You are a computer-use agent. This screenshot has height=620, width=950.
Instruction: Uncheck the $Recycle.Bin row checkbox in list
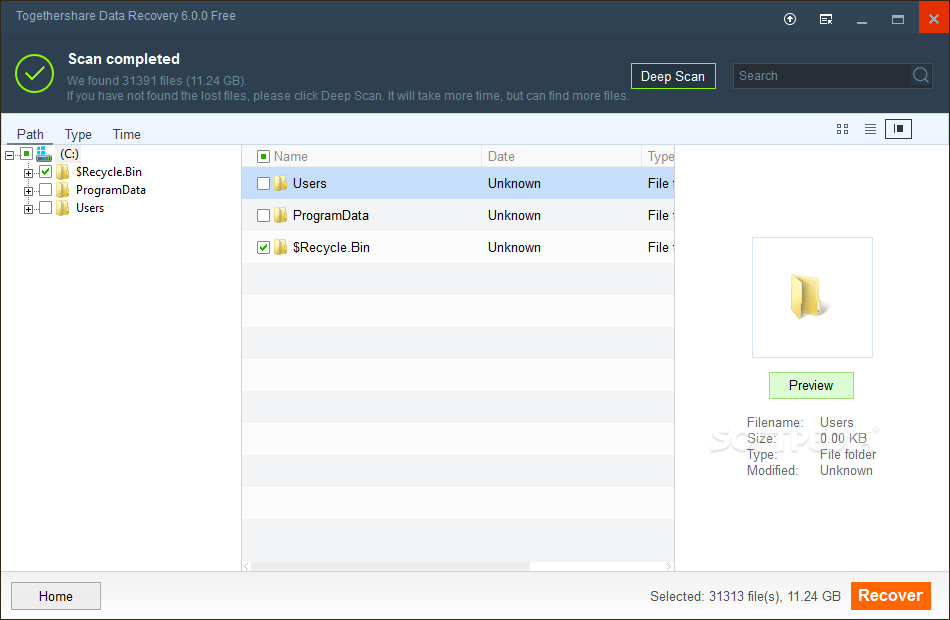click(x=263, y=247)
